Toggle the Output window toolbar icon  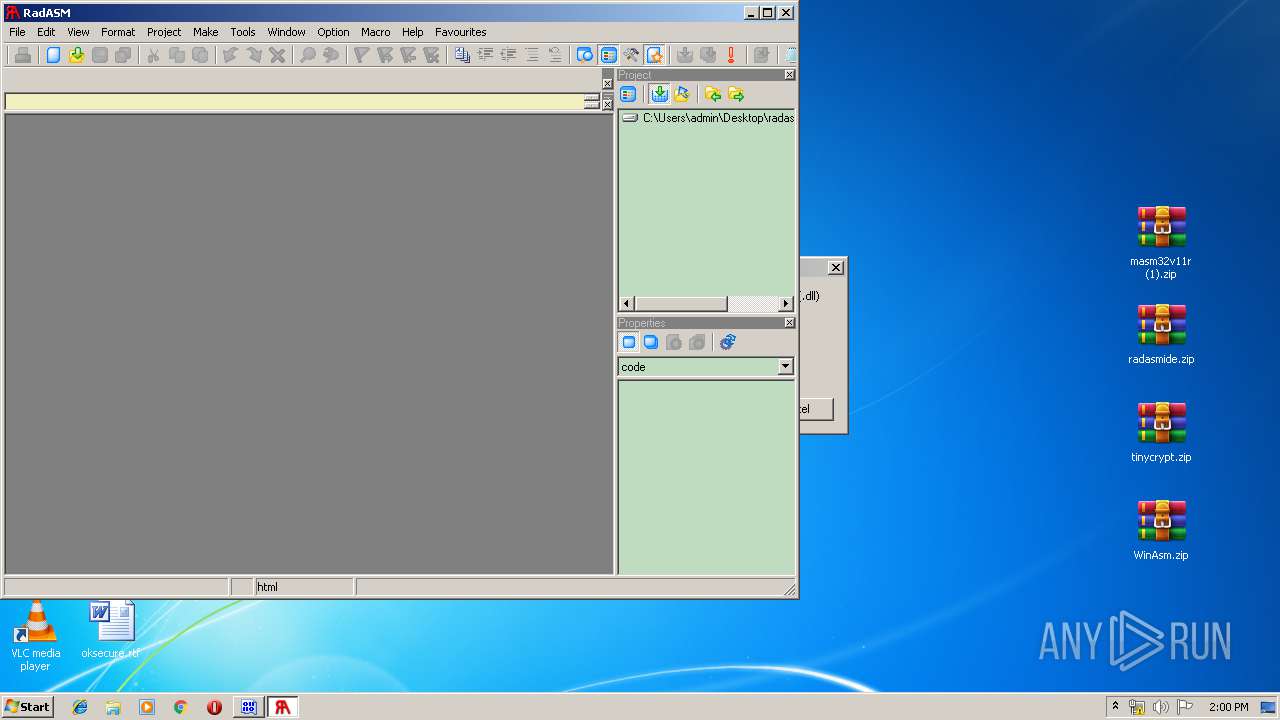click(x=585, y=55)
